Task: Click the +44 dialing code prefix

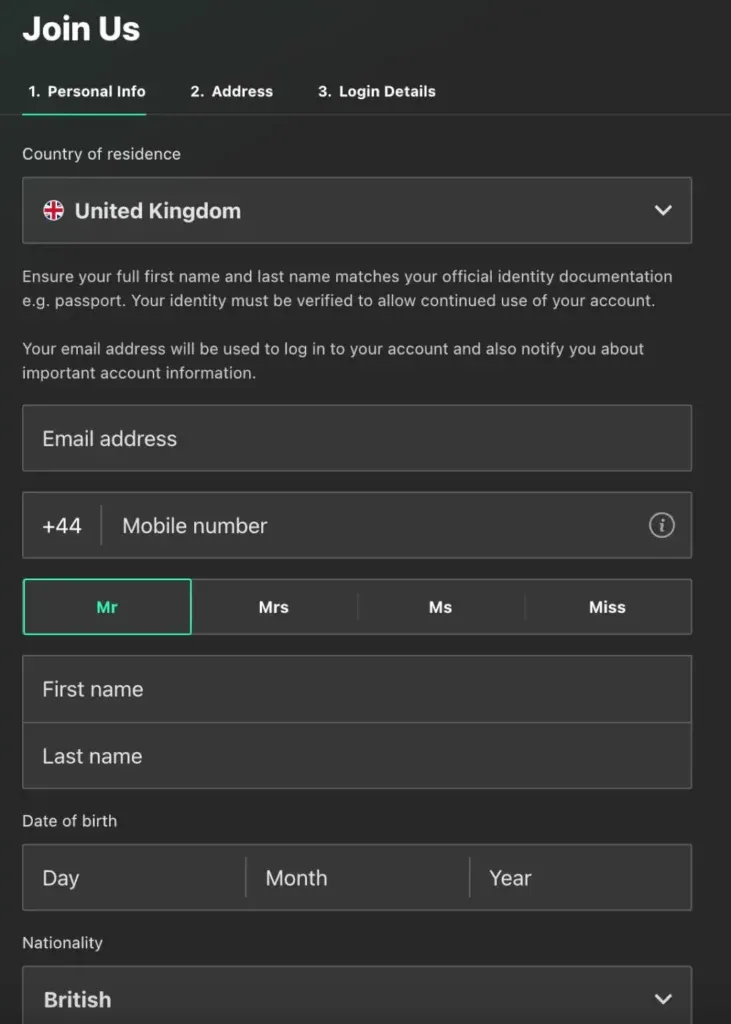Action: 62,525
